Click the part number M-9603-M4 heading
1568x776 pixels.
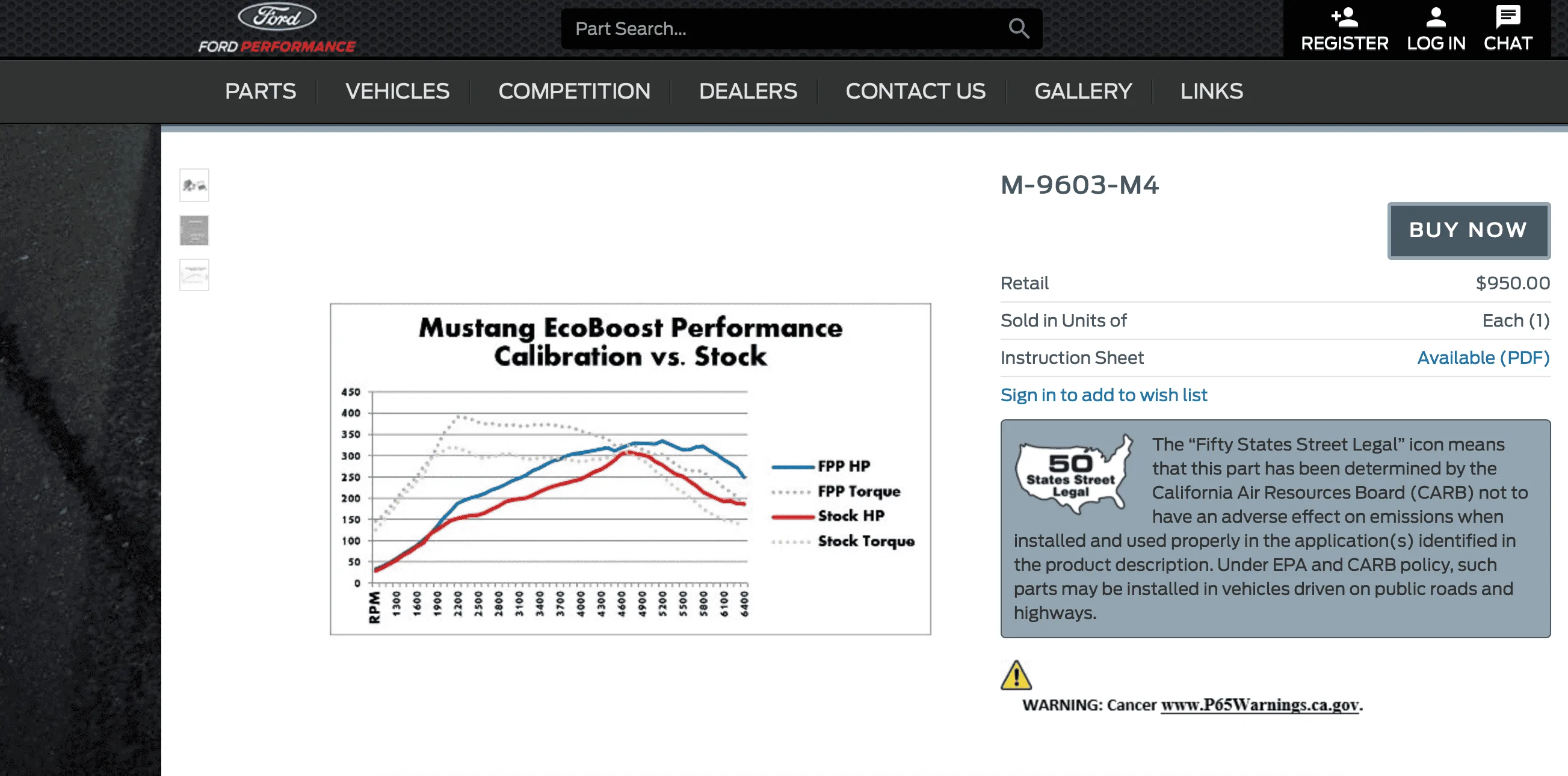(1079, 185)
